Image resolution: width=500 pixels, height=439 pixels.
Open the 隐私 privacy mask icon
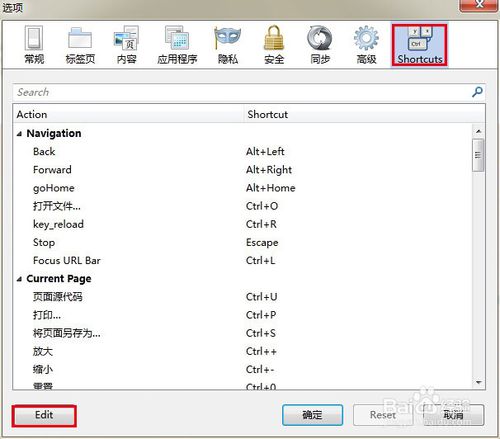tap(228, 45)
